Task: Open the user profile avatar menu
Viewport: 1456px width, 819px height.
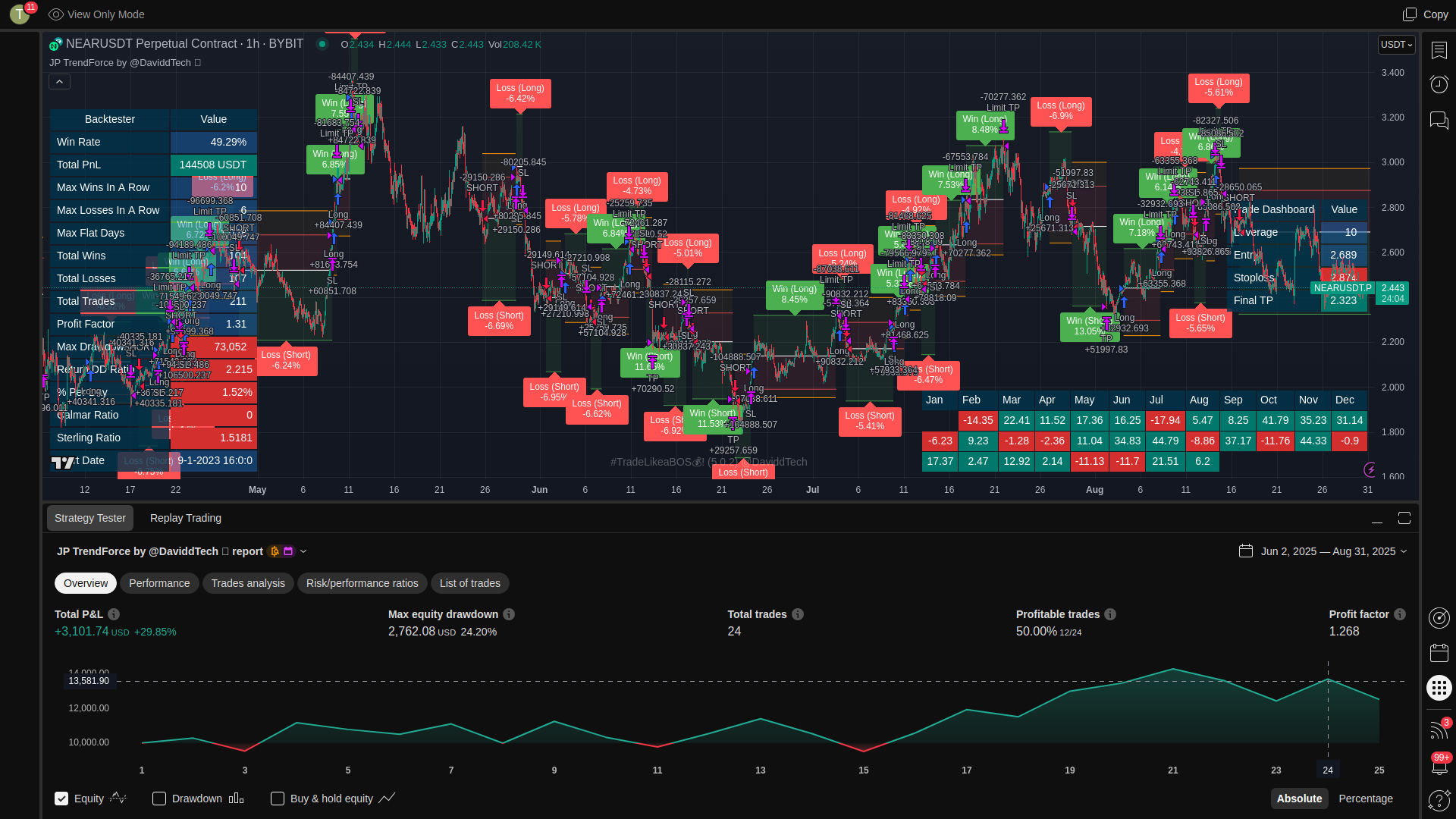Action: [x=20, y=14]
